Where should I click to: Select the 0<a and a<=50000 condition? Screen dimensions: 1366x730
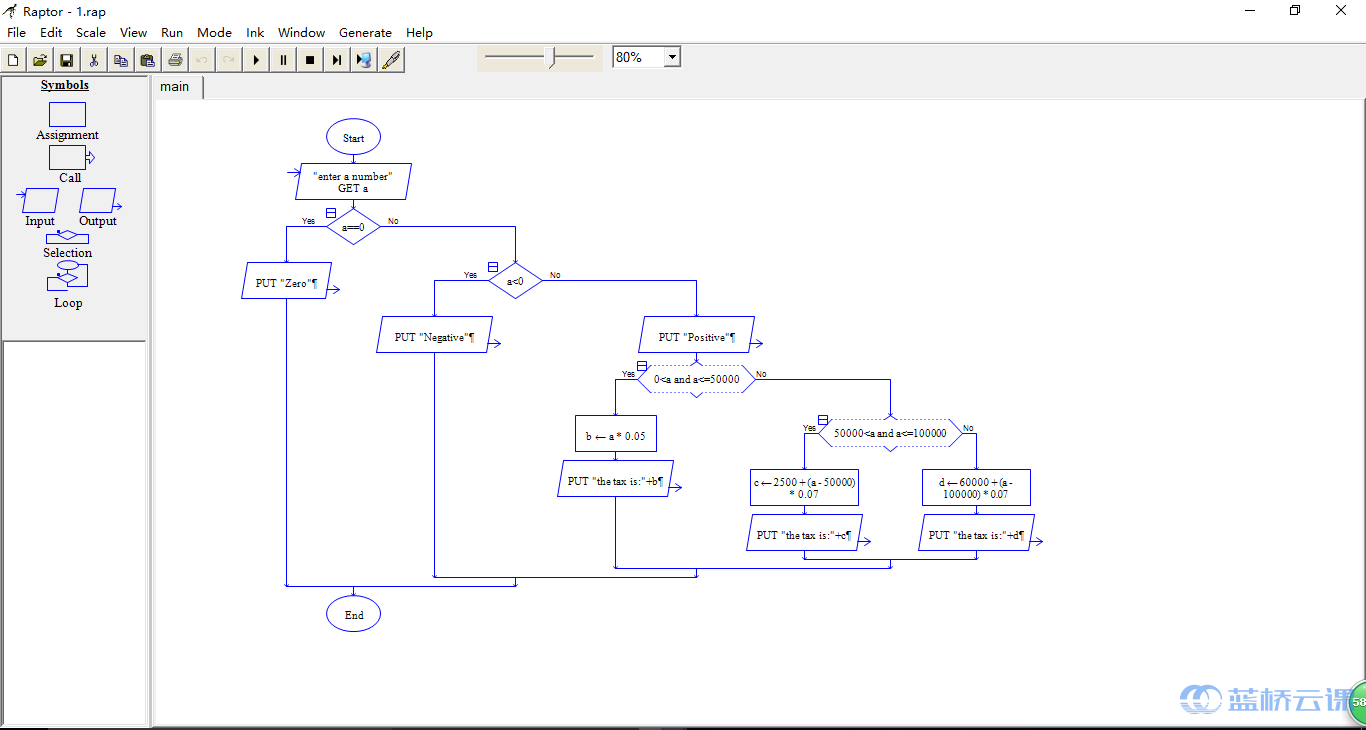click(x=697, y=379)
